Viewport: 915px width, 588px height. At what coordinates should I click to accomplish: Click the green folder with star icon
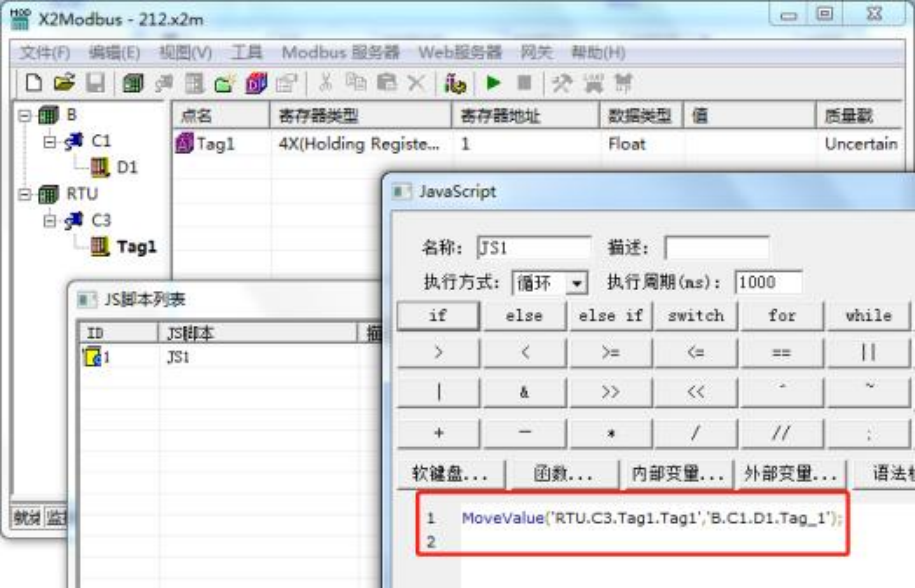click(x=225, y=84)
